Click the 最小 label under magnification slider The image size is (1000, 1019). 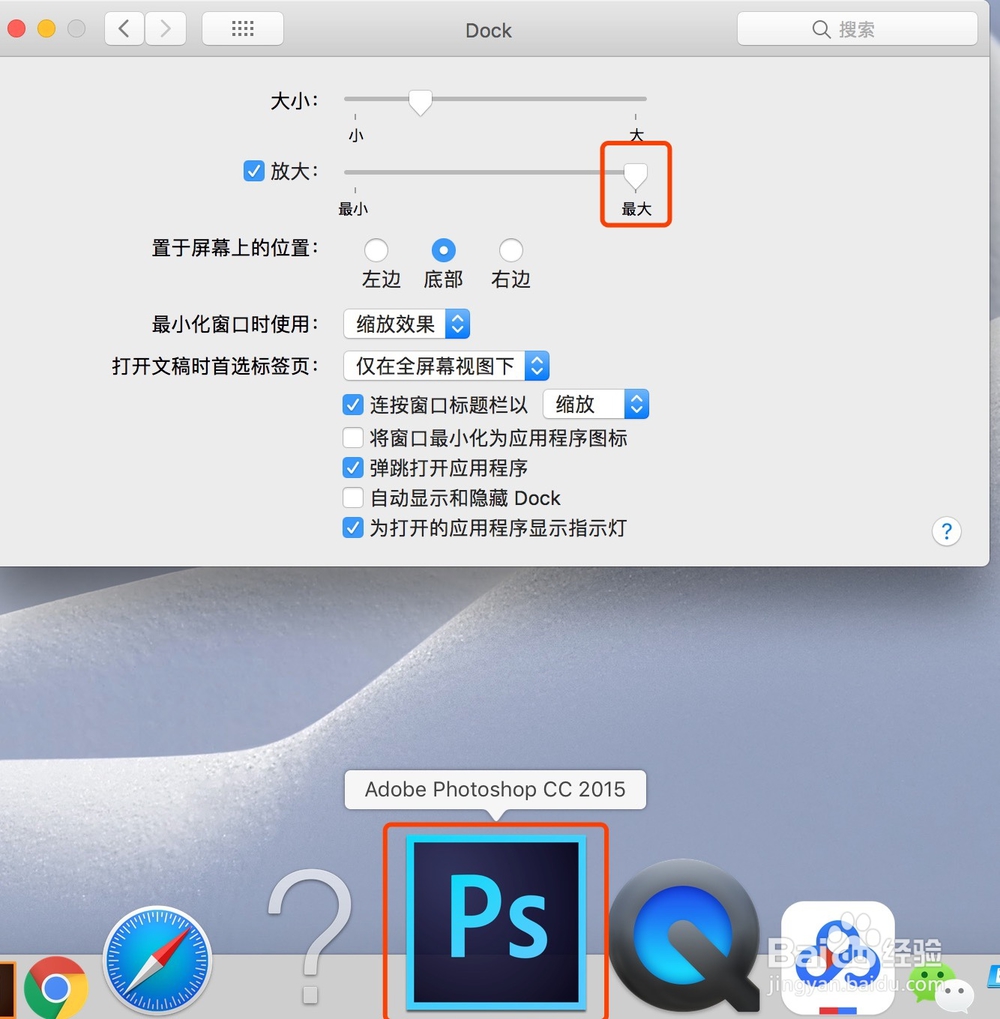coord(353,209)
